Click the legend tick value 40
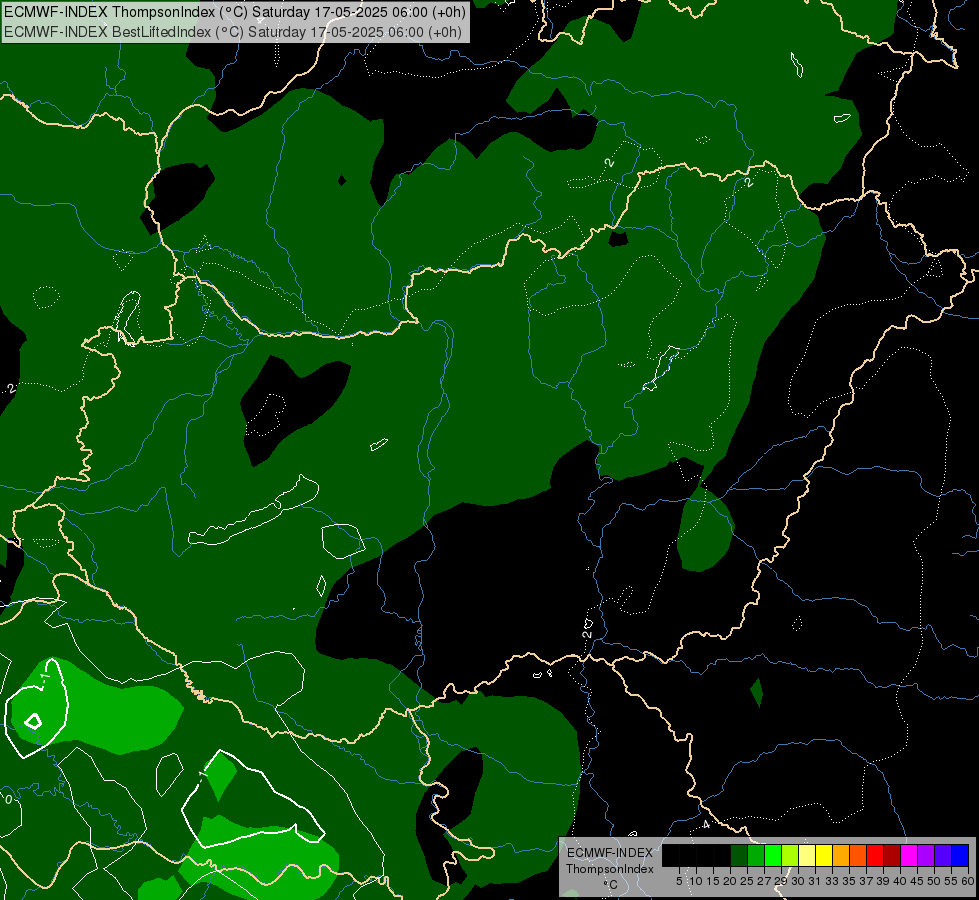Screen dimensions: 979x900 pyautogui.click(x=900, y=881)
